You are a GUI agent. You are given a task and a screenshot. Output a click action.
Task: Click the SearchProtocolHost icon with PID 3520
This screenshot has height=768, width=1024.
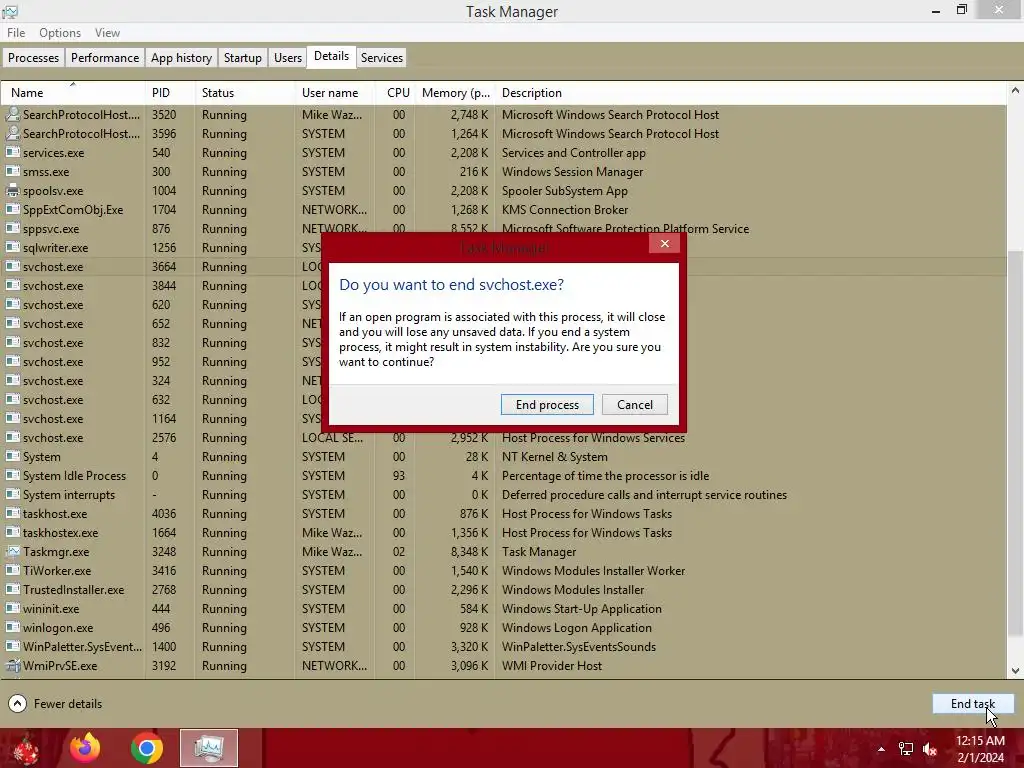click(12, 114)
